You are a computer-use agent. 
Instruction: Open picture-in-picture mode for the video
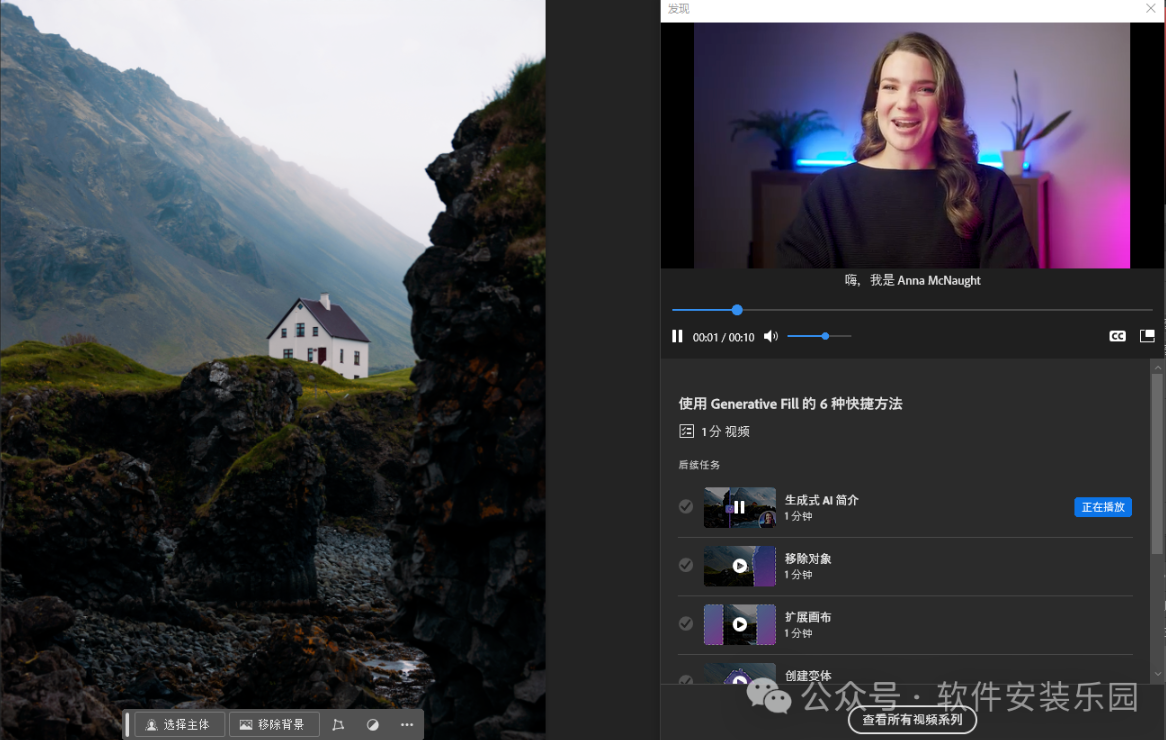1147,337
